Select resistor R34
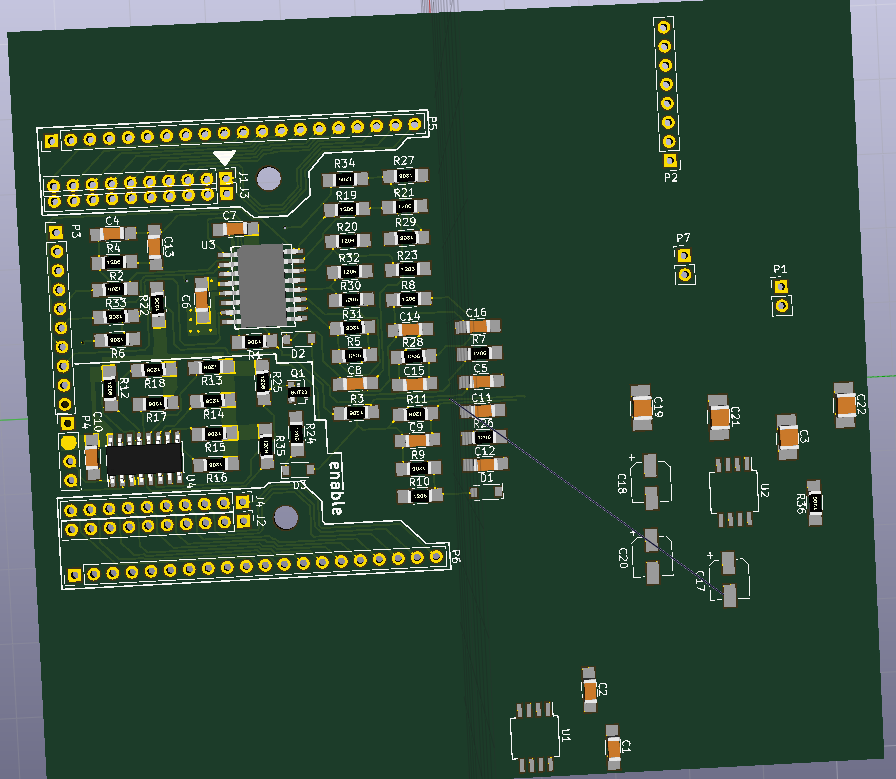This screenshot has width=896, height=779. coord(345,180)
